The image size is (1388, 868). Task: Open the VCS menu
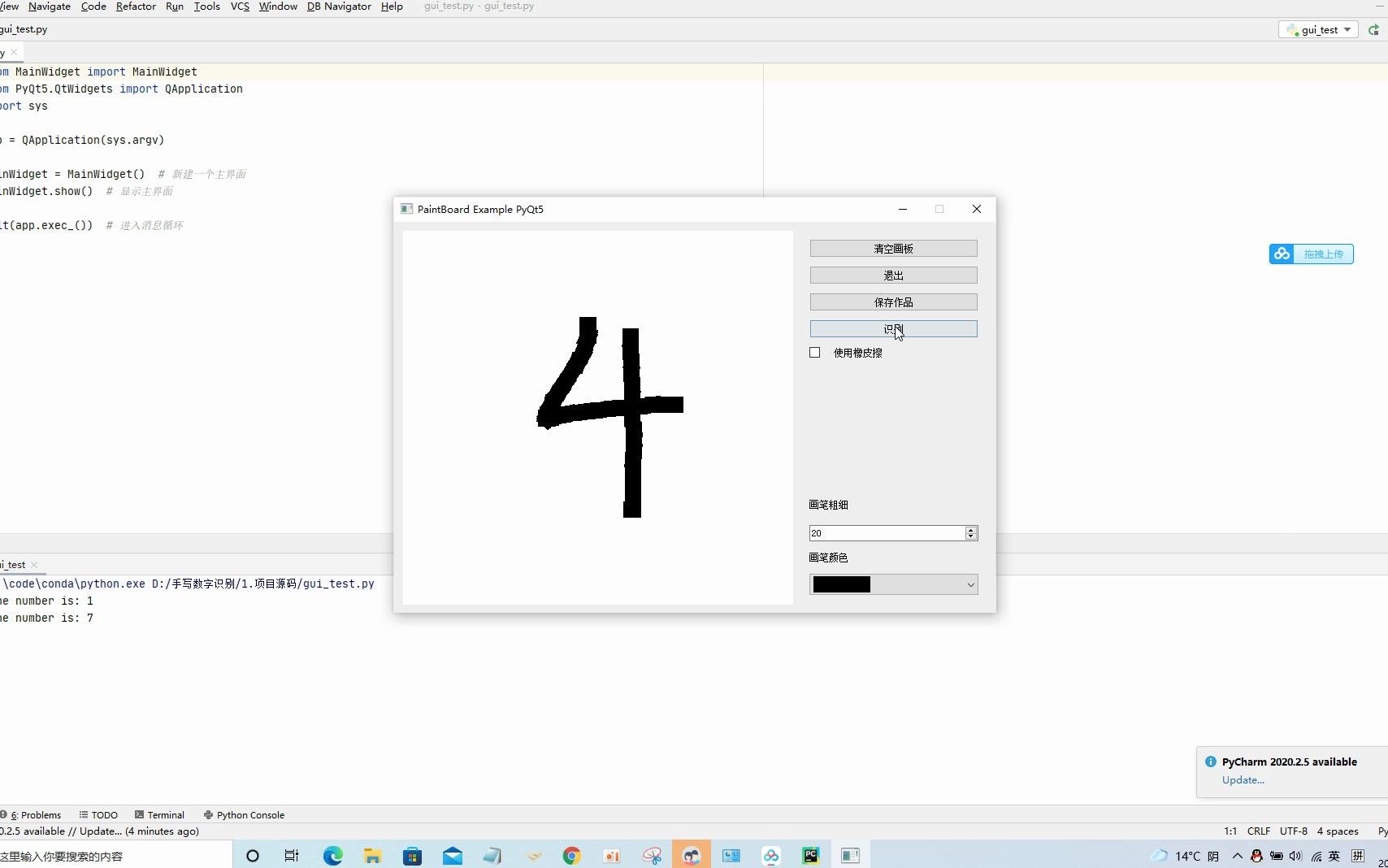pos(240,7)
